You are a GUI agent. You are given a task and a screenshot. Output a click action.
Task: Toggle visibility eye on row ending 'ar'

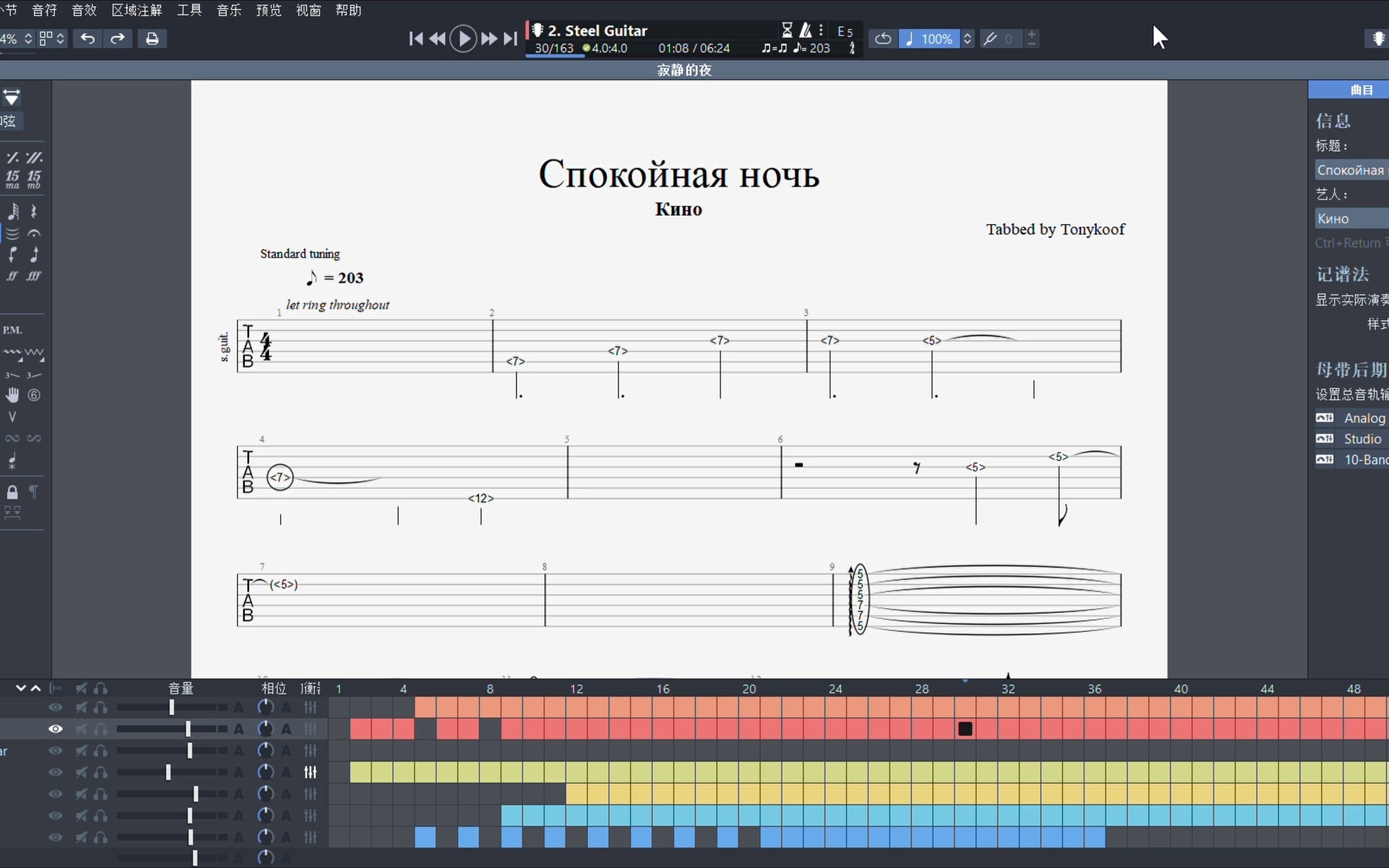[55, 750]
